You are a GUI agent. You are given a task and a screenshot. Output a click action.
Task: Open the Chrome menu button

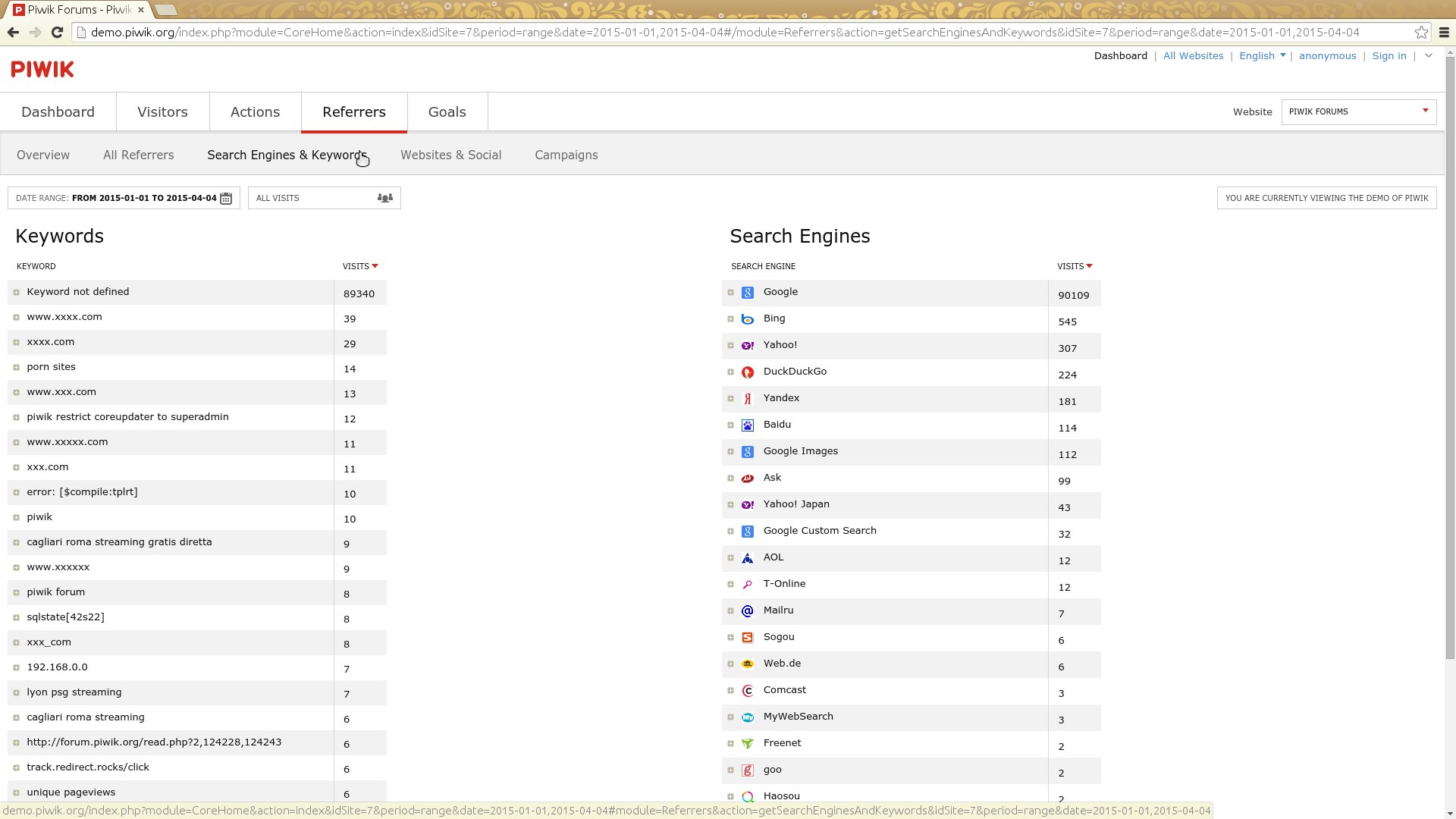[x=1444, y=33]
